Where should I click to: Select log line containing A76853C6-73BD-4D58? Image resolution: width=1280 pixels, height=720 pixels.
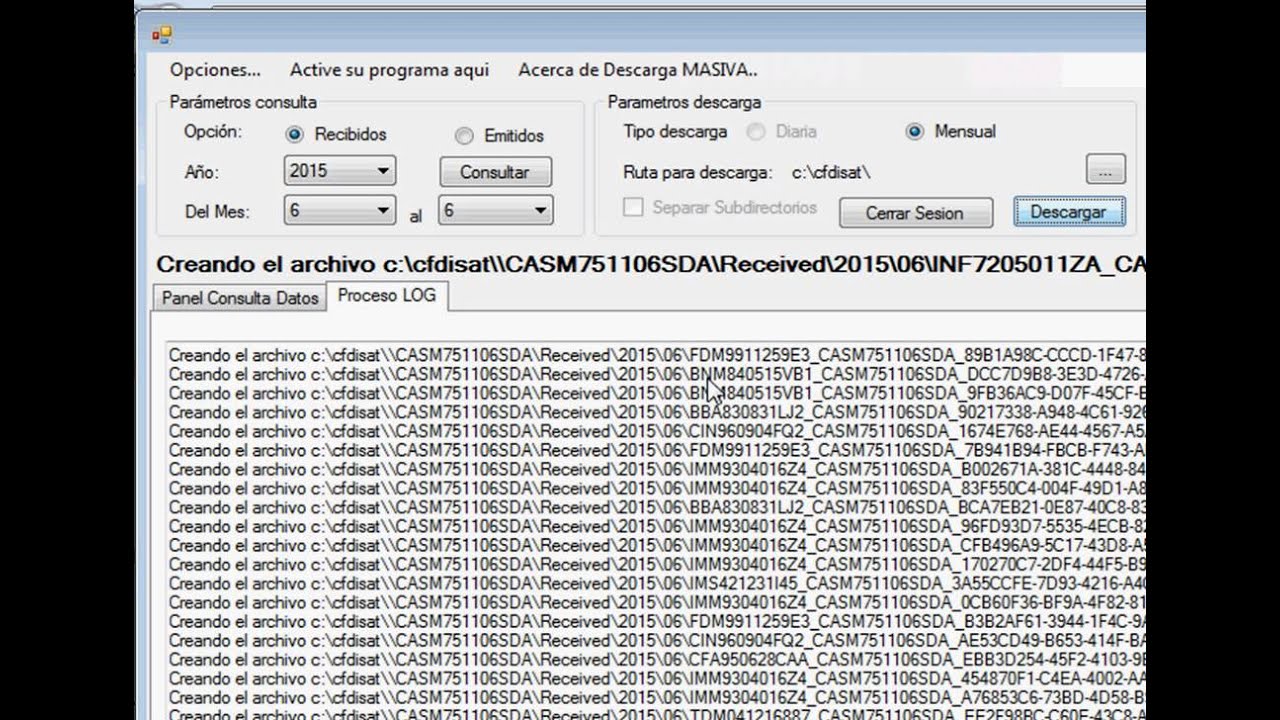coord(657,698)
